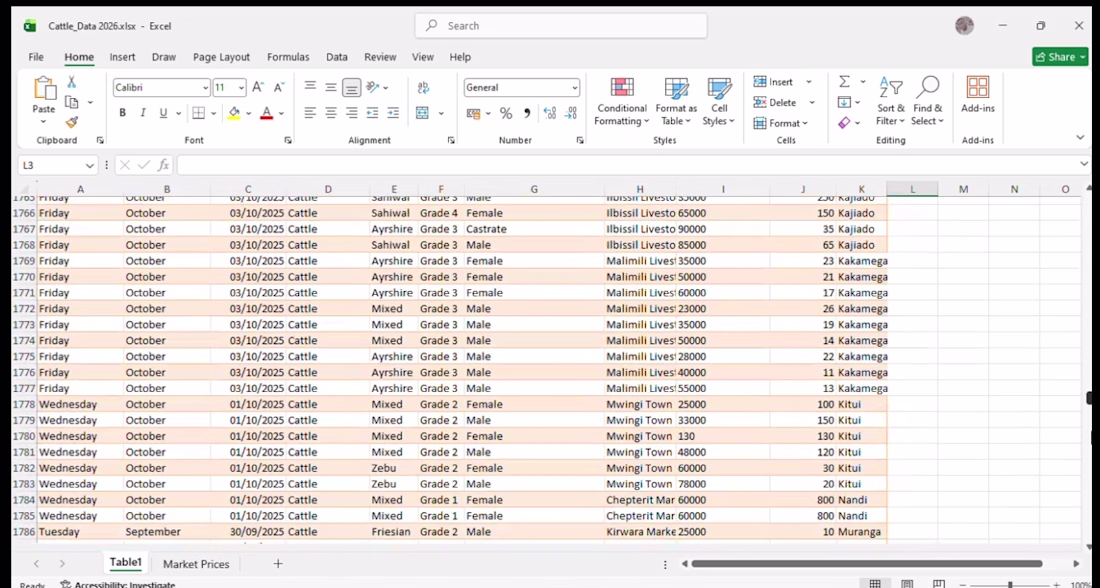1100x588 pixels.
Task: Open the yellow Fill Color swatch
Action: (234, 113)
